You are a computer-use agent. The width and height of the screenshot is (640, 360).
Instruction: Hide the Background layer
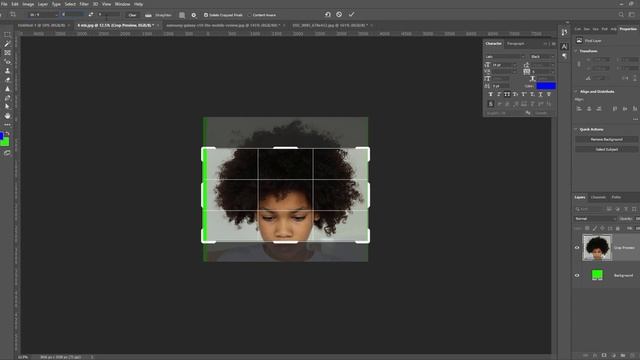coord(577,276)
